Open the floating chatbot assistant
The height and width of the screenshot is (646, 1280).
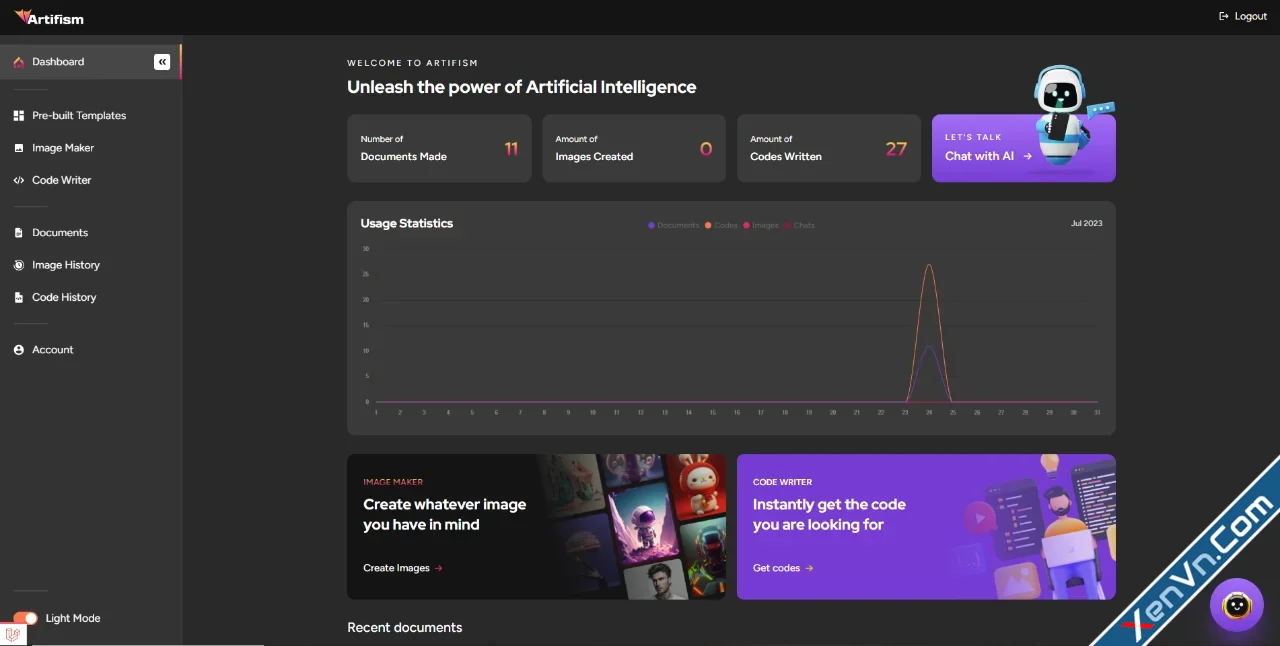point(1237,605)
